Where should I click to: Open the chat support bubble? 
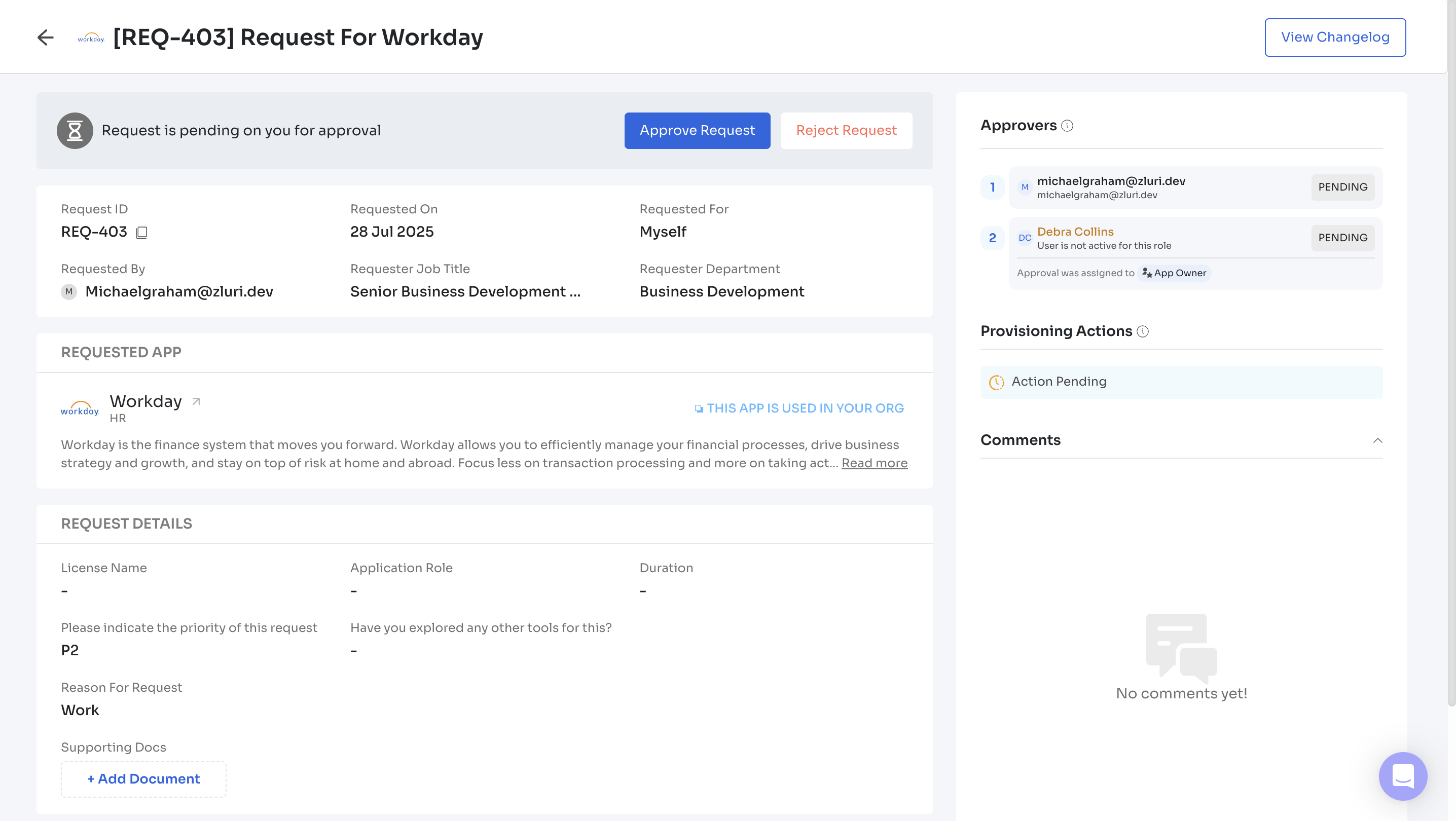tap(1403, 776)
